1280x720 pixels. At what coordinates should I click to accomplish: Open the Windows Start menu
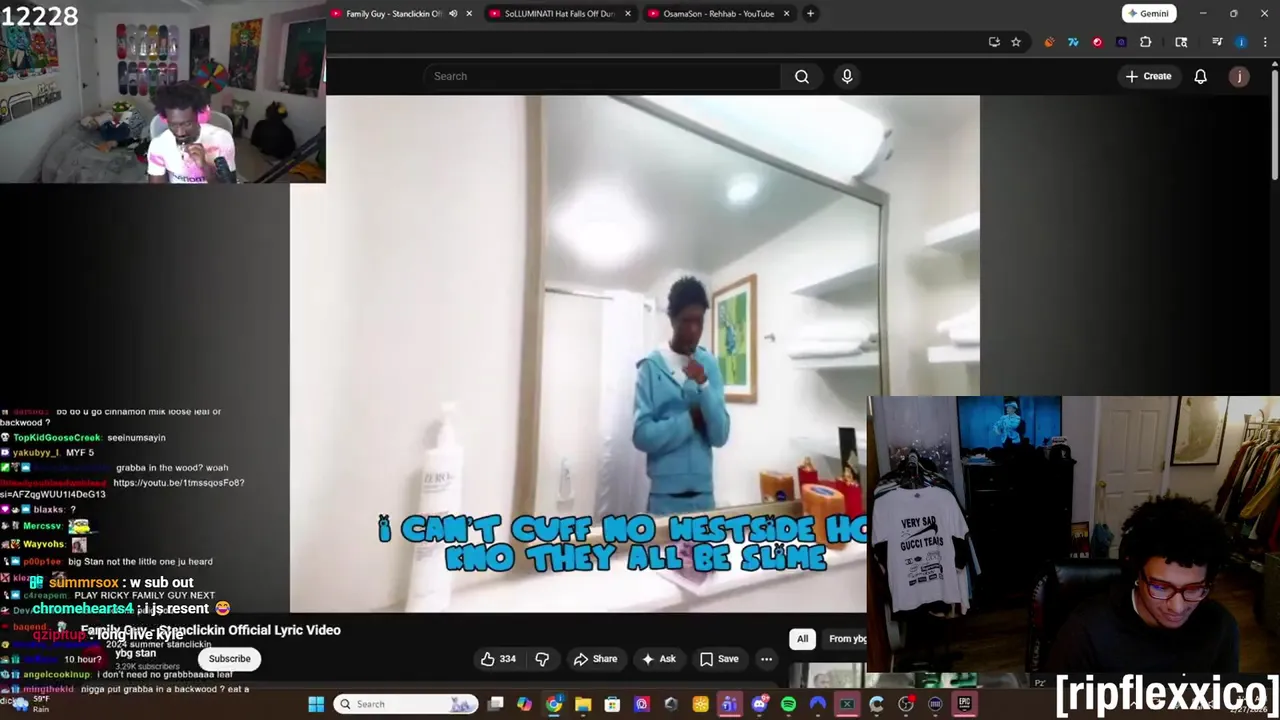(316, 704)
